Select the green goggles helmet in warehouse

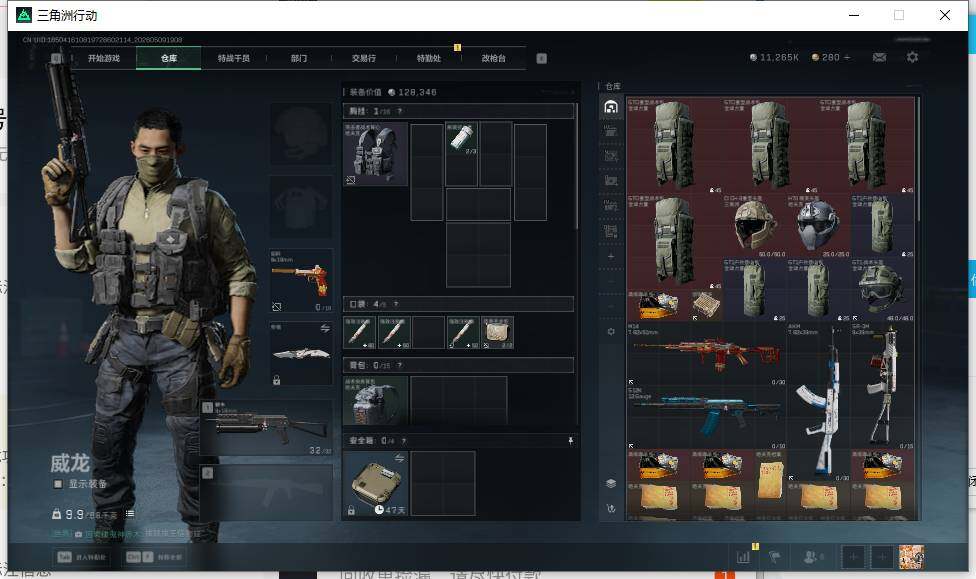(x=883, y=290)
